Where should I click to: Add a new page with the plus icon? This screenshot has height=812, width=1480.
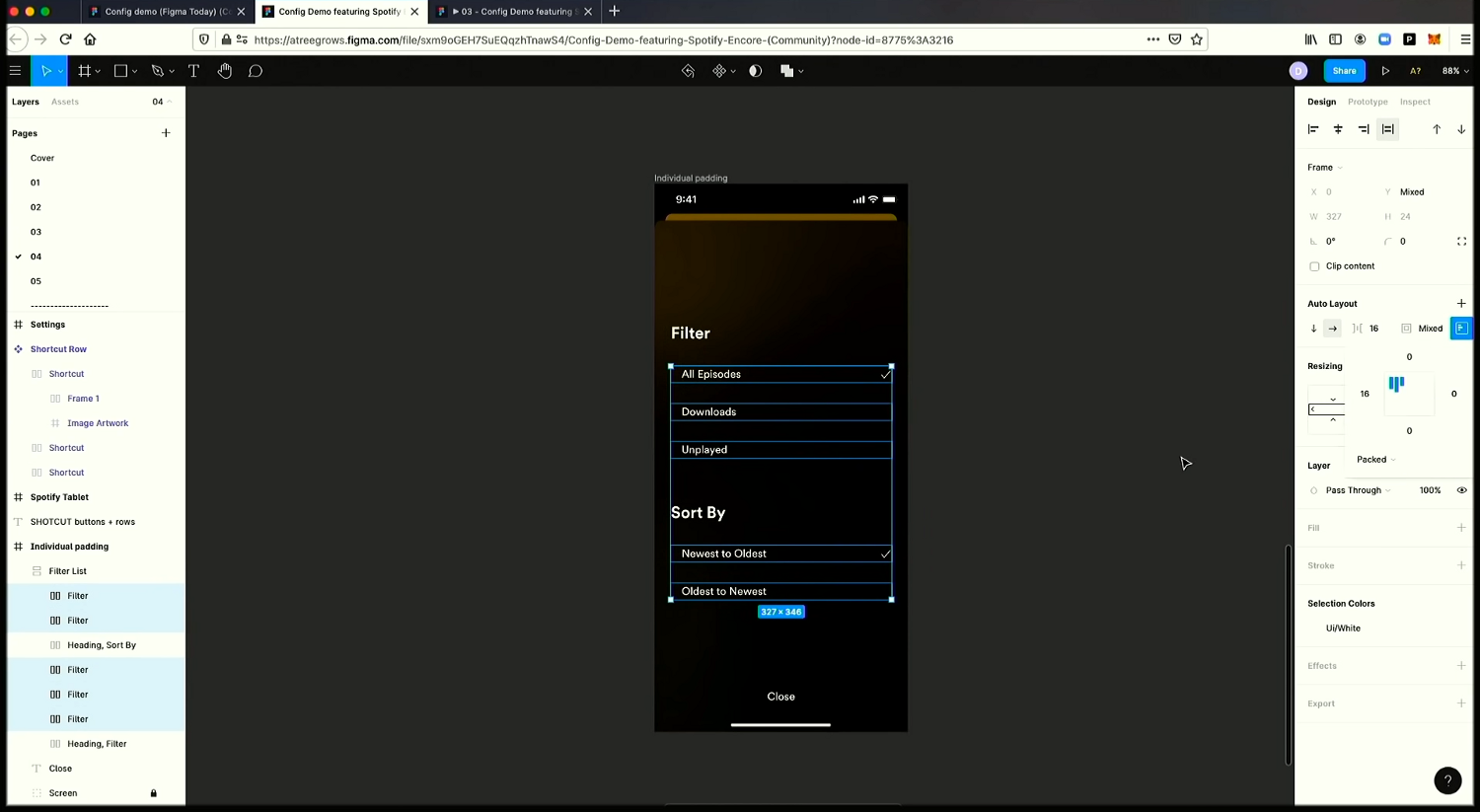tap(166, 133)
